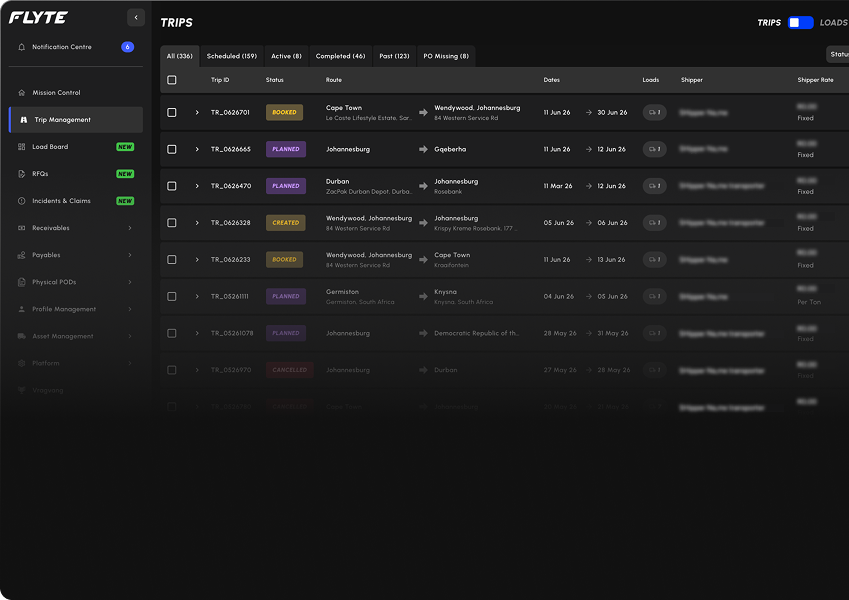Expand row details for TR_0626701
This screenshot has width=849, height=600.
click(197, 113)
